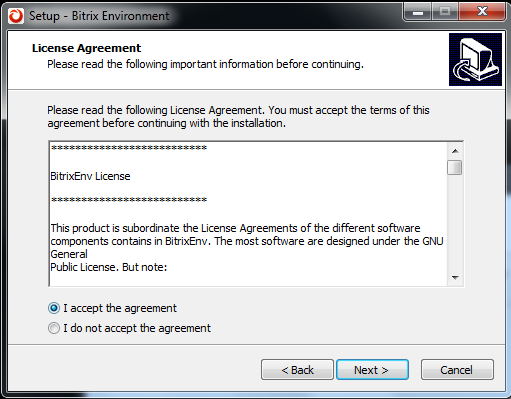Click the 'License Agreement' heading
This screenshot has height=399, width=511.
click(x=86, y=48)
